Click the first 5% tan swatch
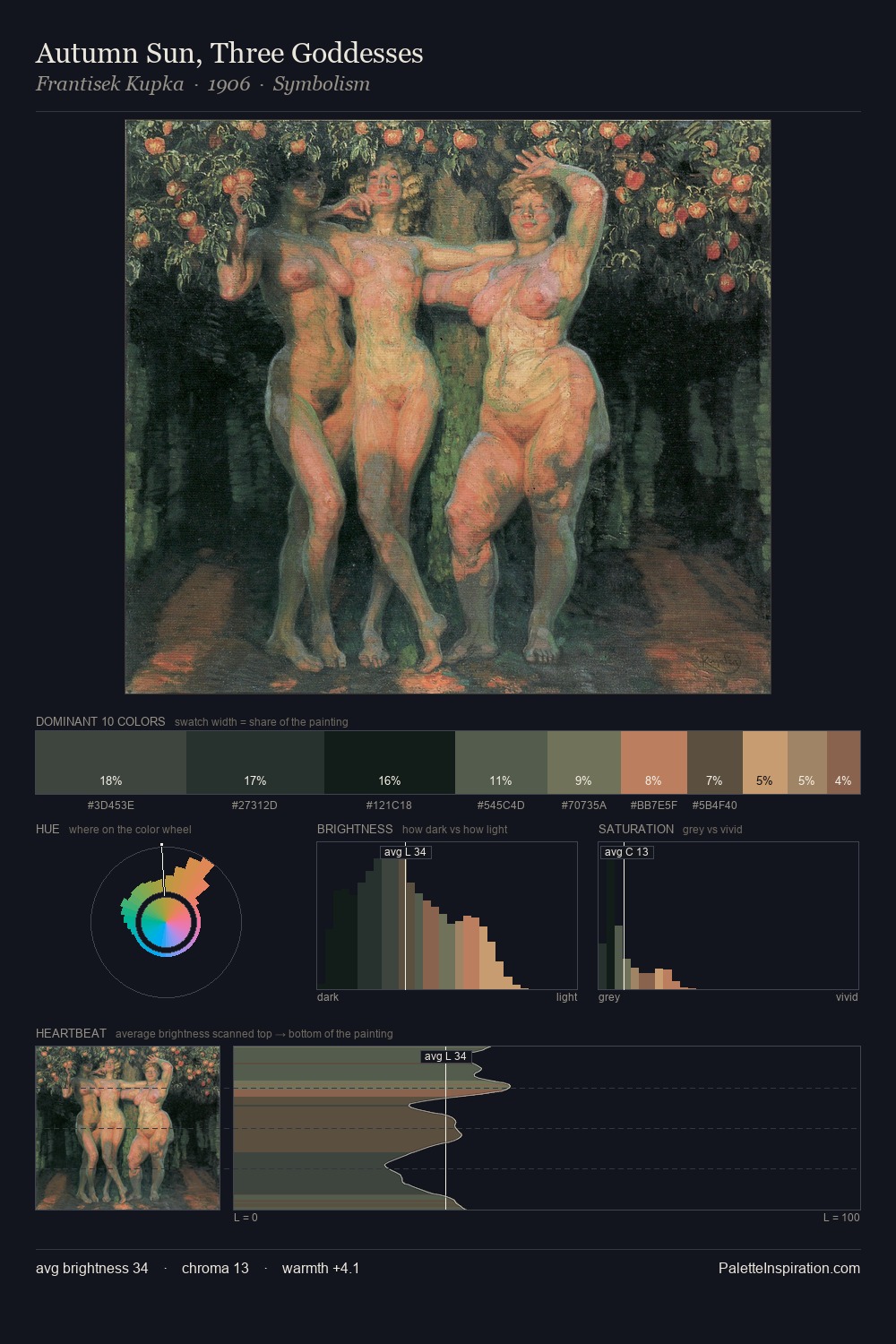Viewport: 896px width, 1344px height. click(764, 762)
